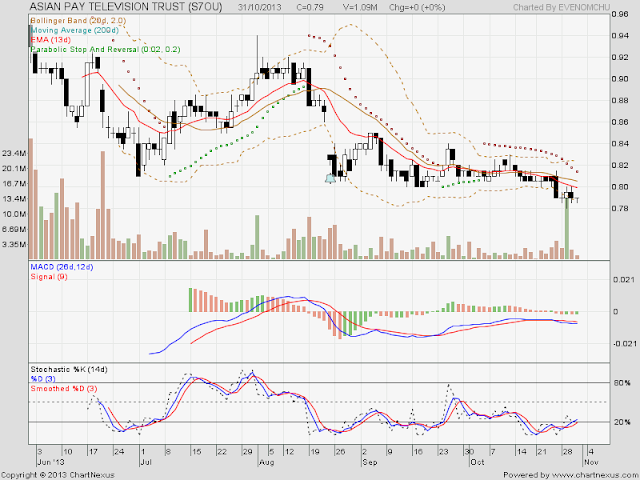Image resolution: width=640 pixels, height=480 pixels.
Task: Click the Sep month label
Action: pyautogui.click(x=369, y=462)
